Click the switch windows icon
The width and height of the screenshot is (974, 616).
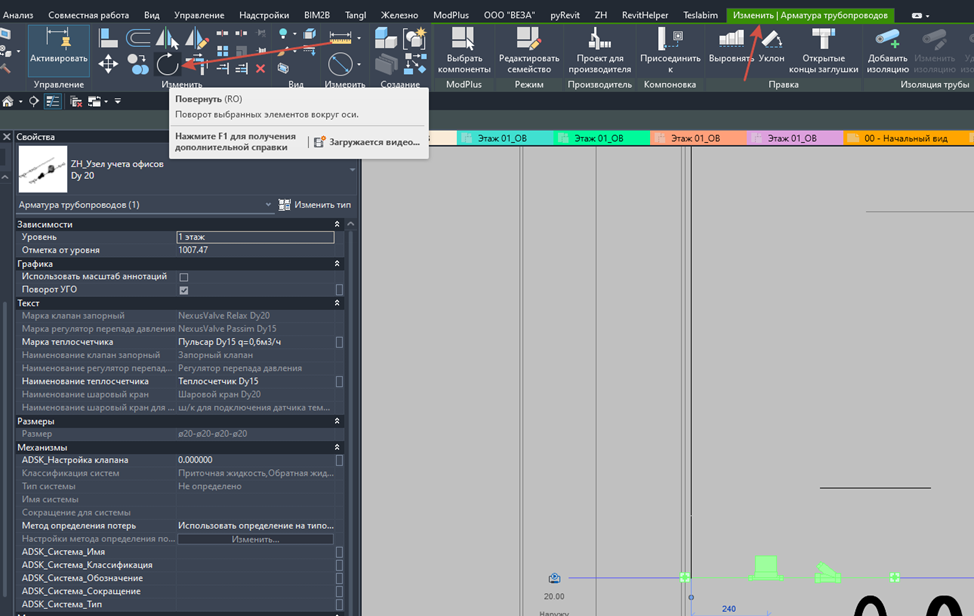point(94,101)
